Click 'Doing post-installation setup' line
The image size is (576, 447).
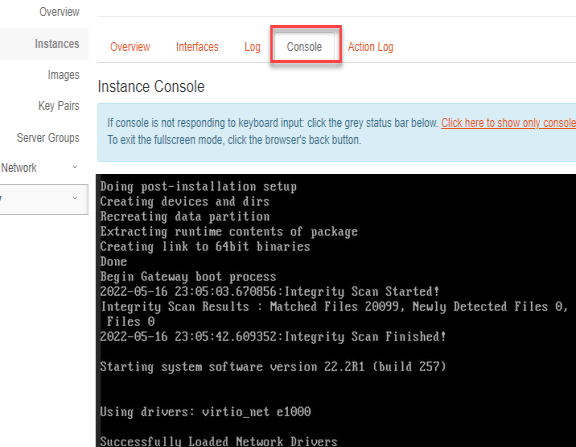tap(198, 187)
